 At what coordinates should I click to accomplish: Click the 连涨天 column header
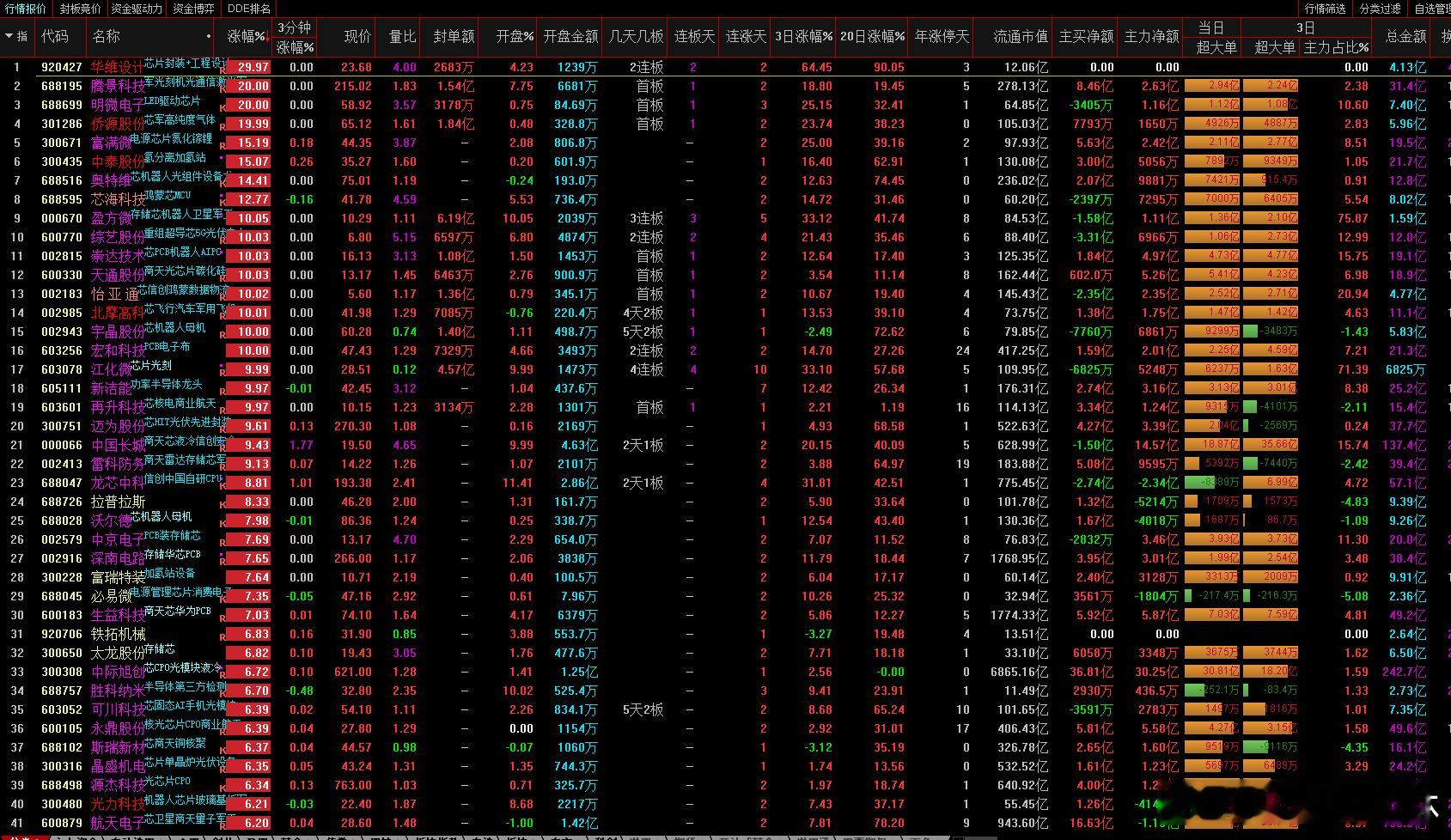click(x=746, y=36)
